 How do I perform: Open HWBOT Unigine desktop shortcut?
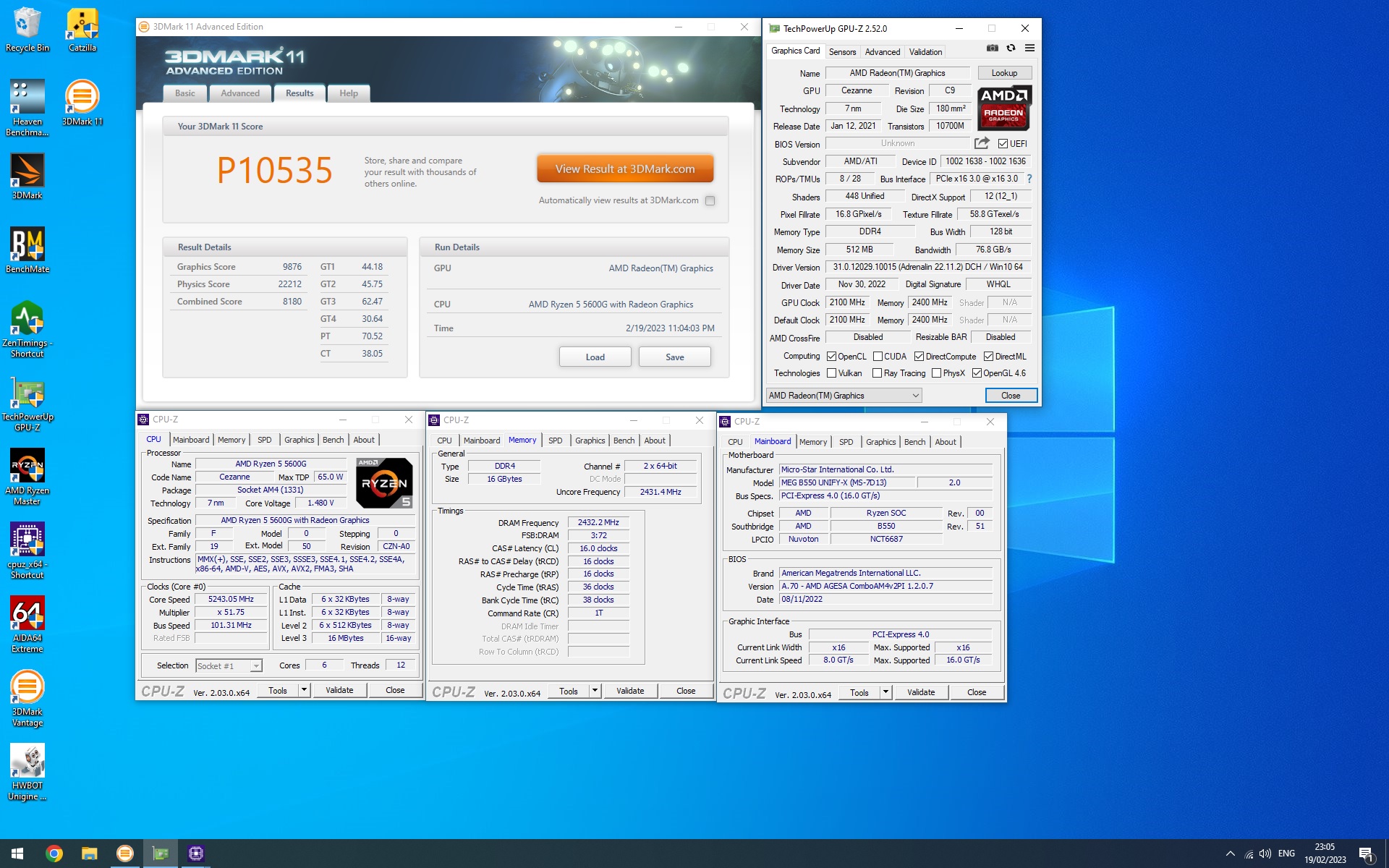tap(27, 772)
